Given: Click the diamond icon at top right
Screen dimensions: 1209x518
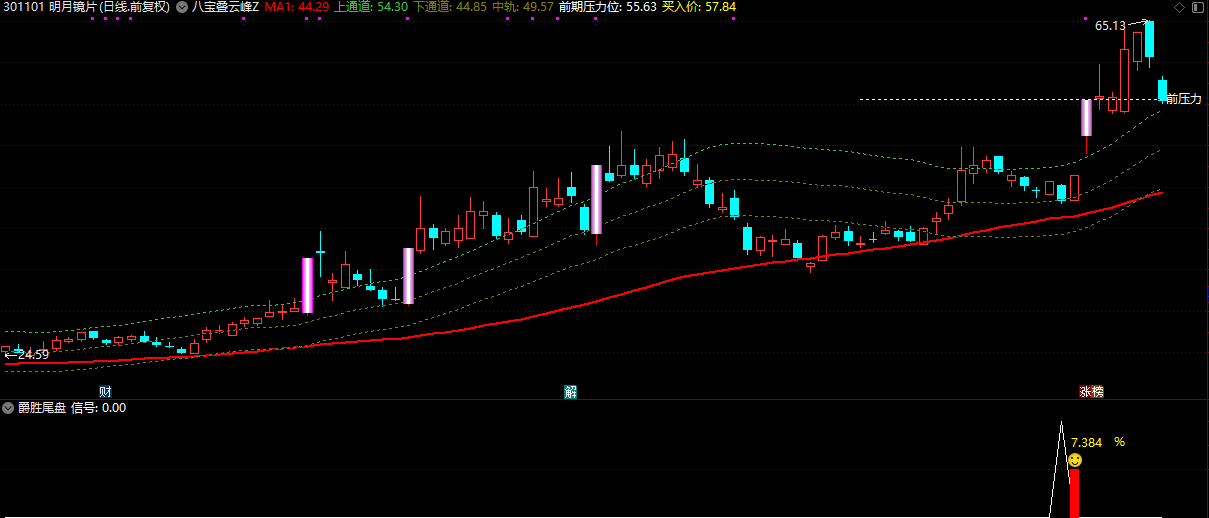Looking at the screenshot, I should point(1180,7).
